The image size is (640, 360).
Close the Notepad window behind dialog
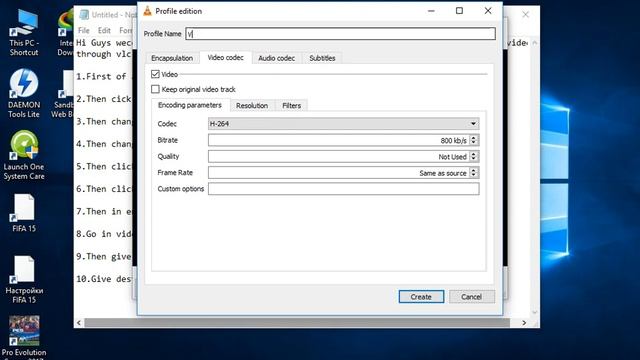[525, 15]
